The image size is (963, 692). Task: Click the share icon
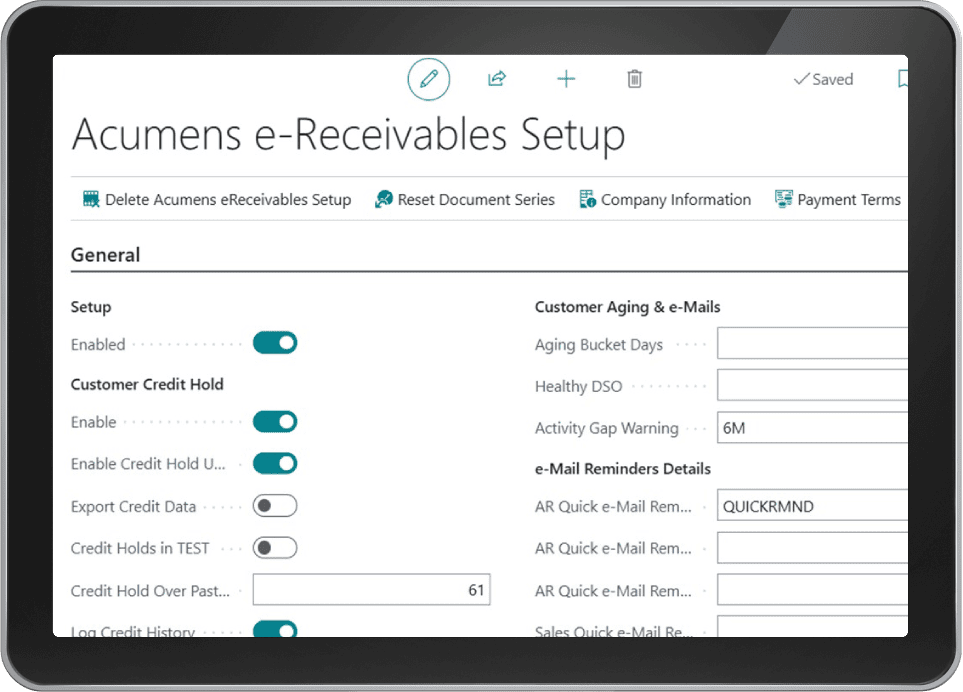(497, 79)
